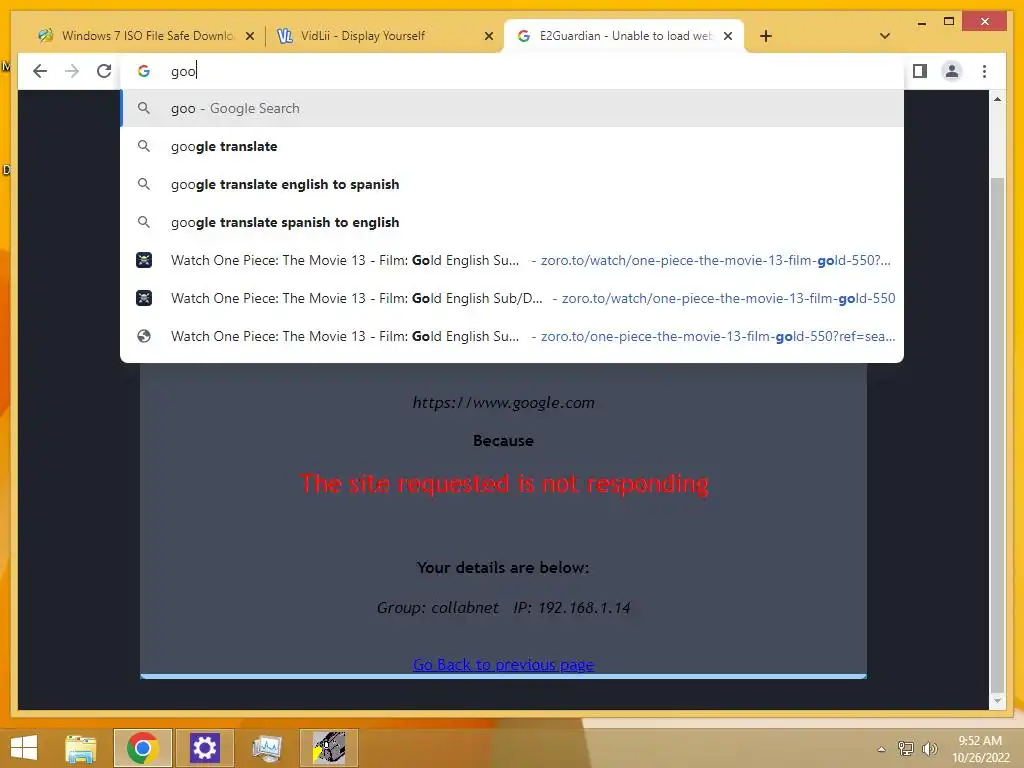1024x768 pixels.
Task: Open One Piece suggestion with 'Sub/D...' title
Action: point(512,298)
